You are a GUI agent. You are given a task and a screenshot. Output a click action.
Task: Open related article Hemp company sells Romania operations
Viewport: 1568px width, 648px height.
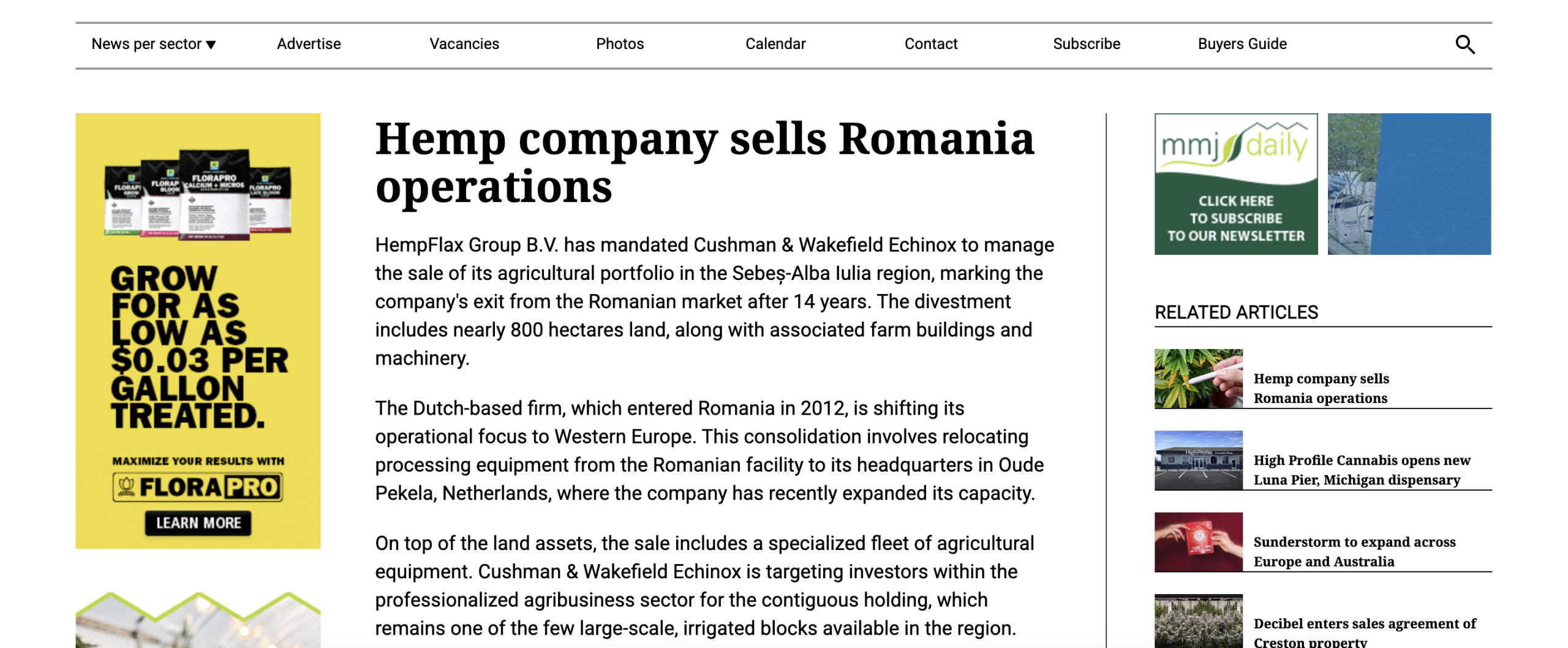[1321, 388]
